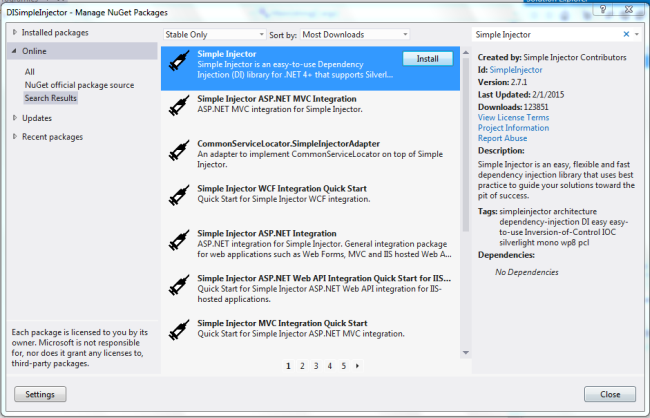The height and width of the screenshot is (418, 650).
Task: Click the Simple Injector search input field
Action: [x=547, y=34]
